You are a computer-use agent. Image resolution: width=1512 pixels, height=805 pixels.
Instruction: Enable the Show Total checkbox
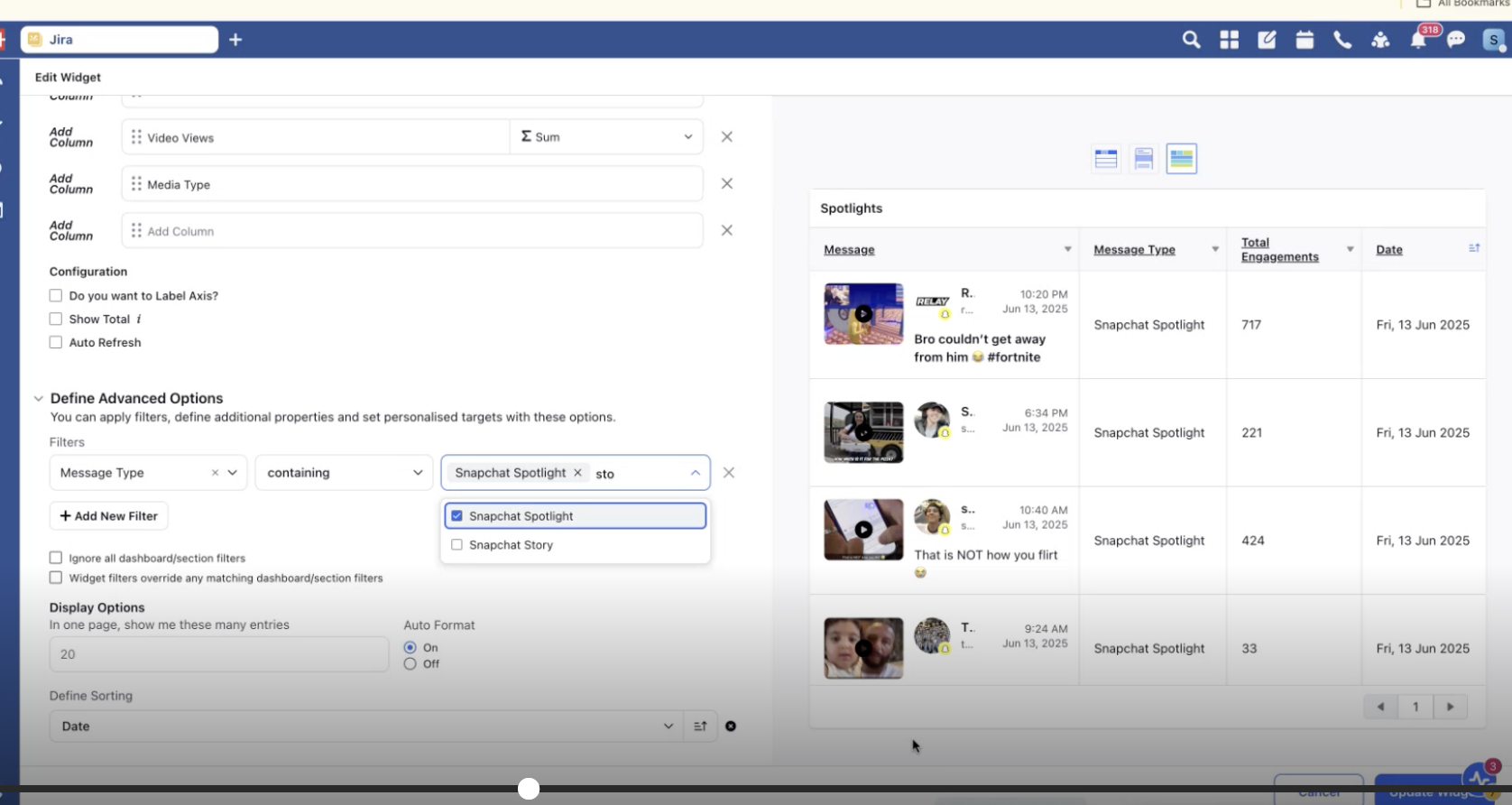point(56,319)
